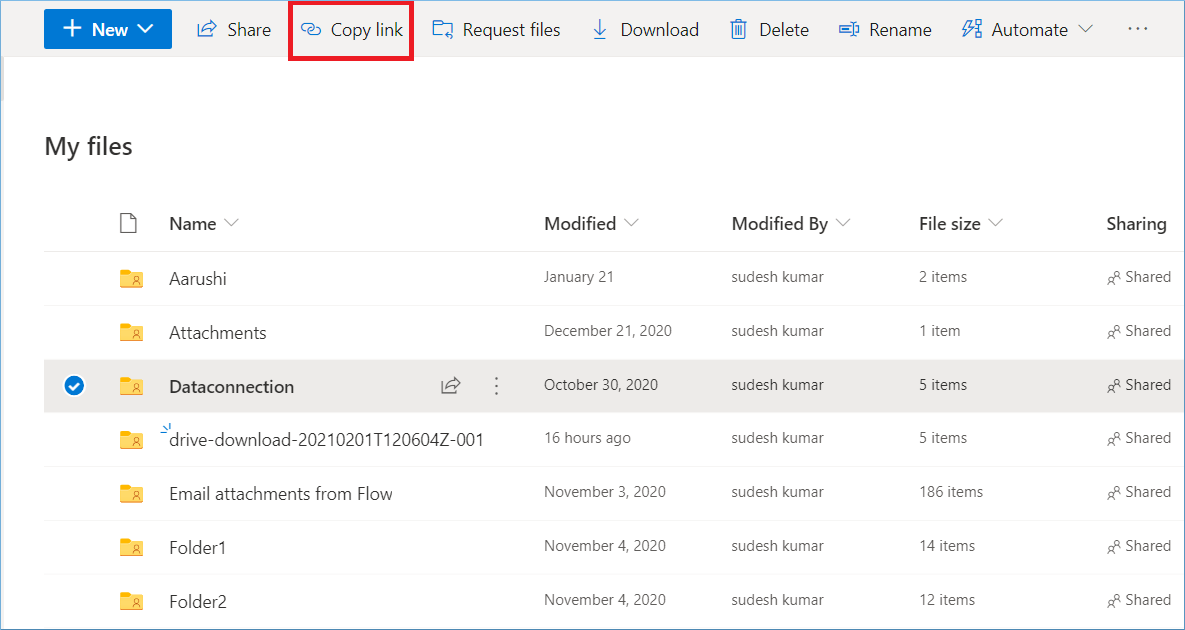This screenshot has height=630, width=1185.
Task: Click the Share icon in the toolbar
Action: (x=207, y=30)
